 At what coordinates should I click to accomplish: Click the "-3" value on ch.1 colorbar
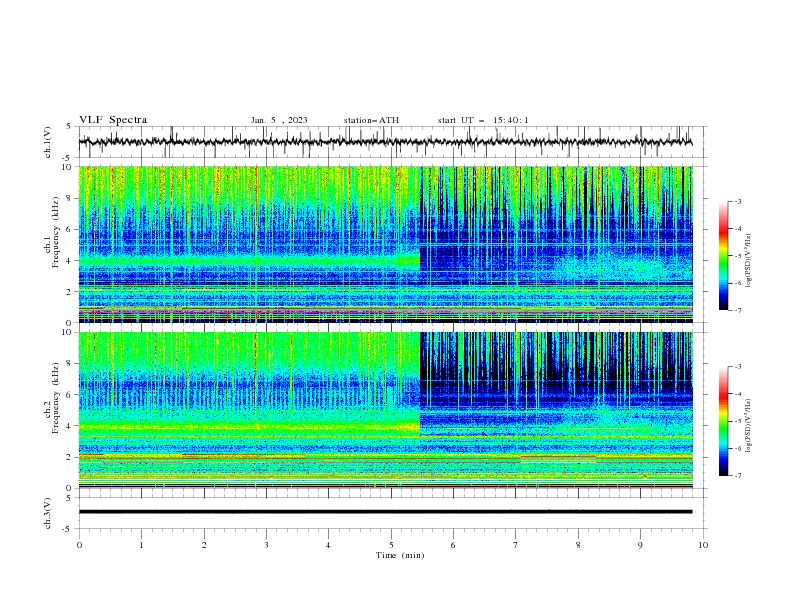click(x=737, y=201)
